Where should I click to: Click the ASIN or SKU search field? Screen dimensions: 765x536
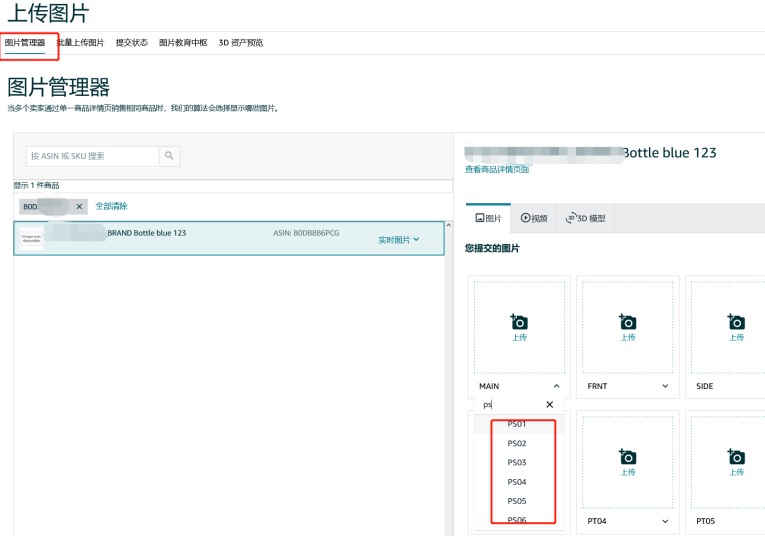tap(92, 156)
